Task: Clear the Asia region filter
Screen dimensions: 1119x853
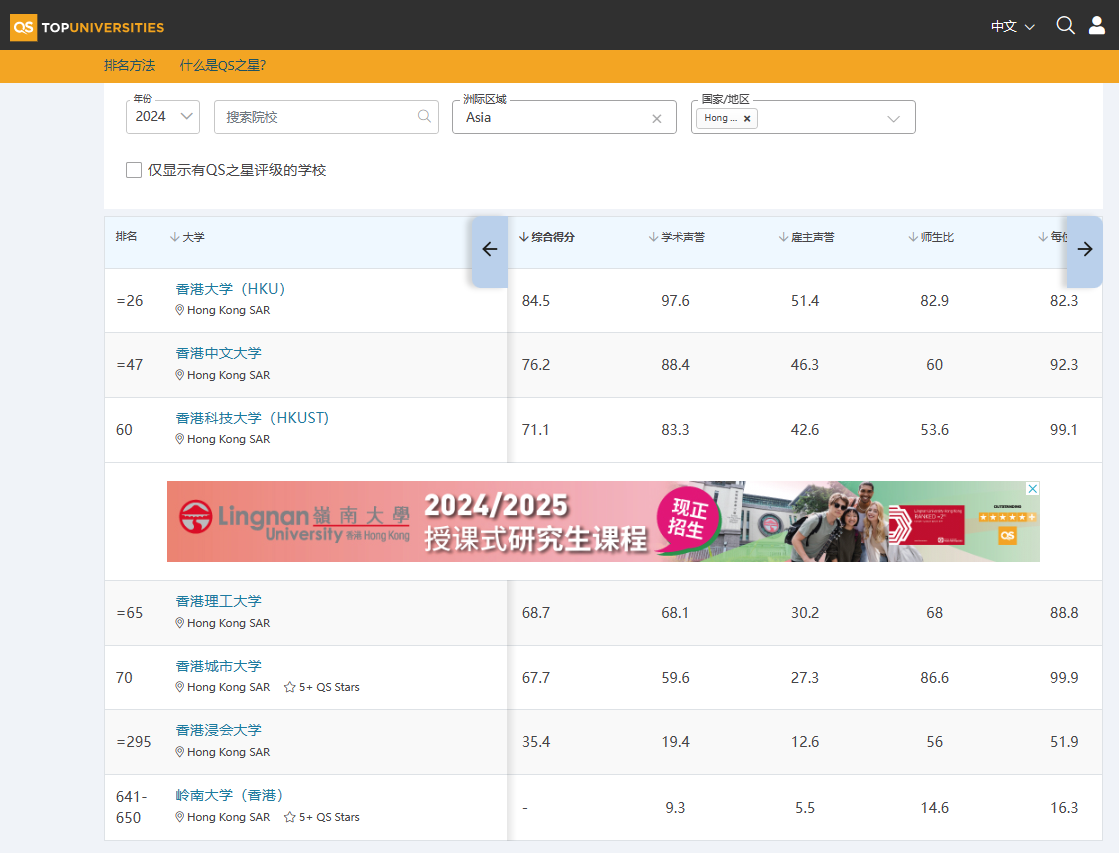Action: (657, 118)
